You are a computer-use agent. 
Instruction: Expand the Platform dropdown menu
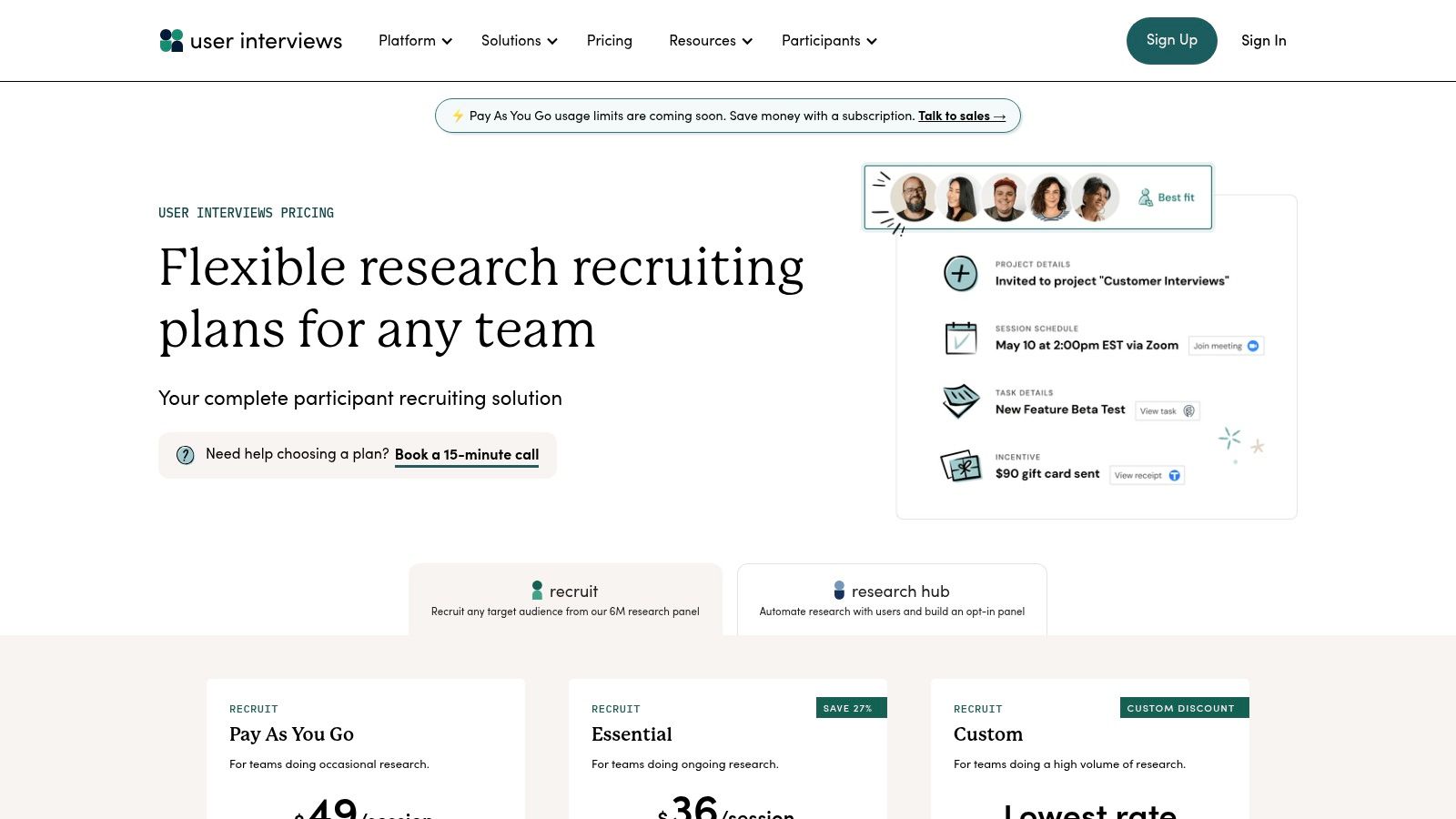click(x=415, y=41)
